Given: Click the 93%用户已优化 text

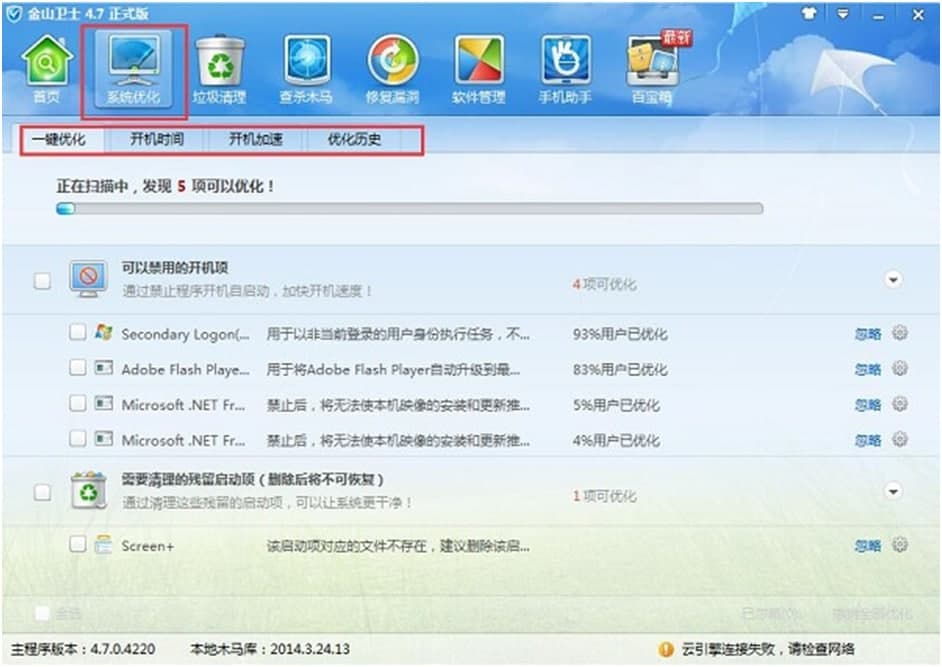Looking at the screenshot, I should pyautogui.click(x=619, y=334).
